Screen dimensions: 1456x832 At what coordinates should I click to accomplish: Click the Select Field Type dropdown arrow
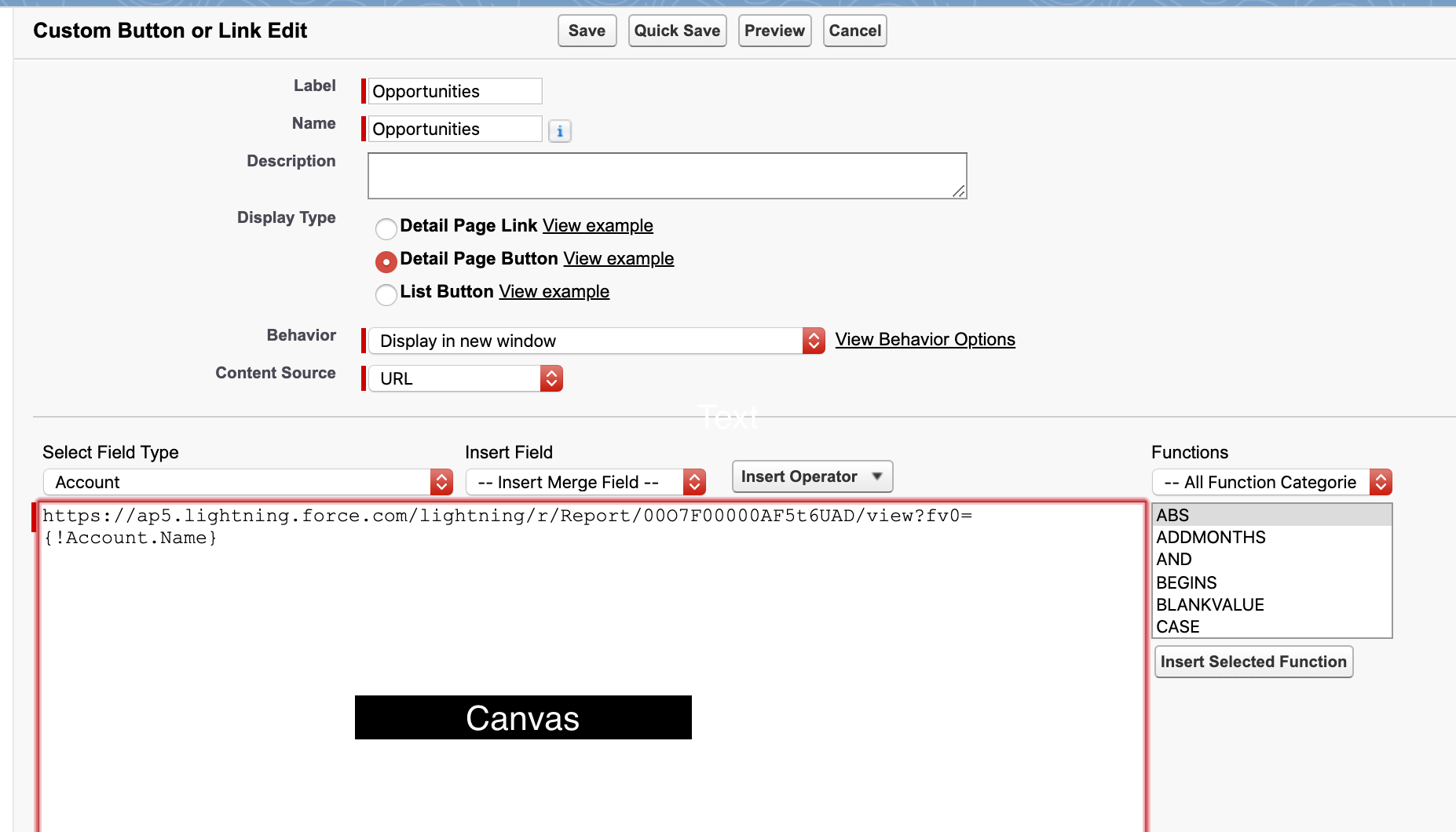coord(443,482)
